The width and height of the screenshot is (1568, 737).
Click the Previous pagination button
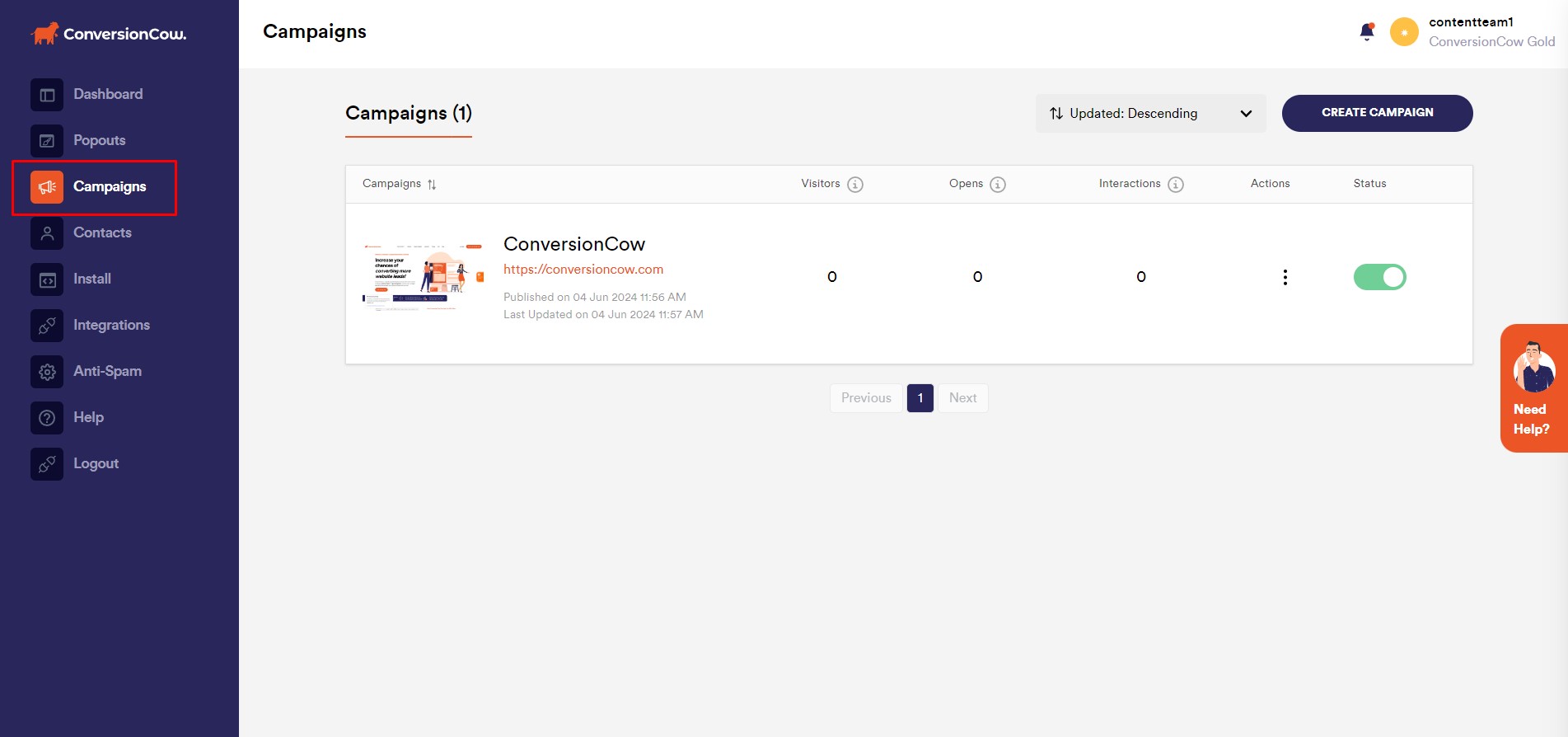pos(866,398)
